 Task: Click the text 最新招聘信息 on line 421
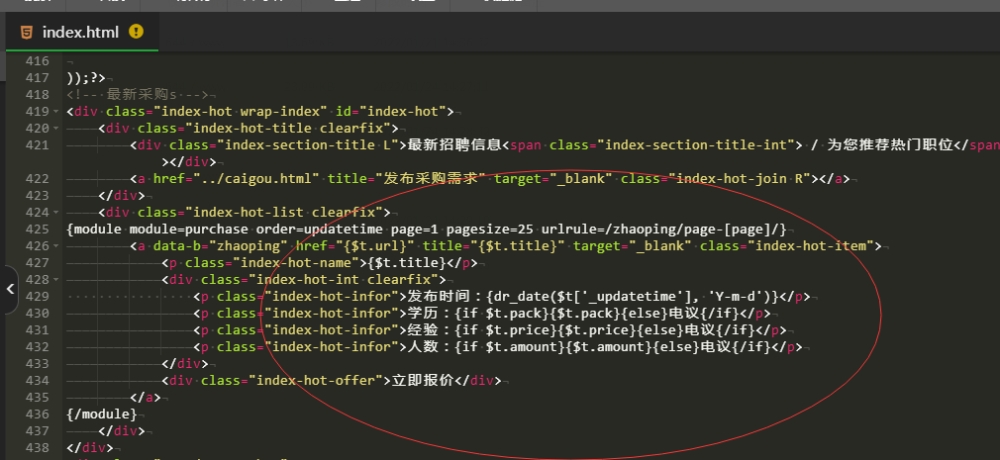click(455, 145)
